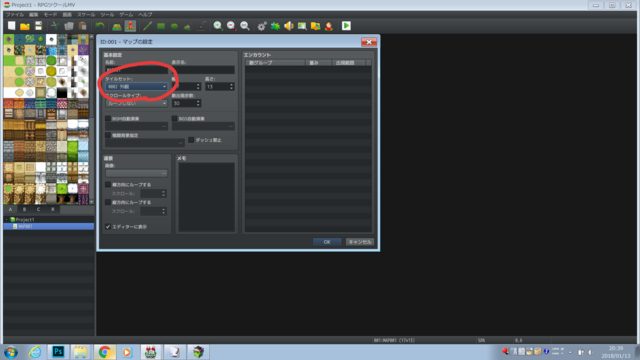Click the Zoom In magnifier icon

(218, 26)
